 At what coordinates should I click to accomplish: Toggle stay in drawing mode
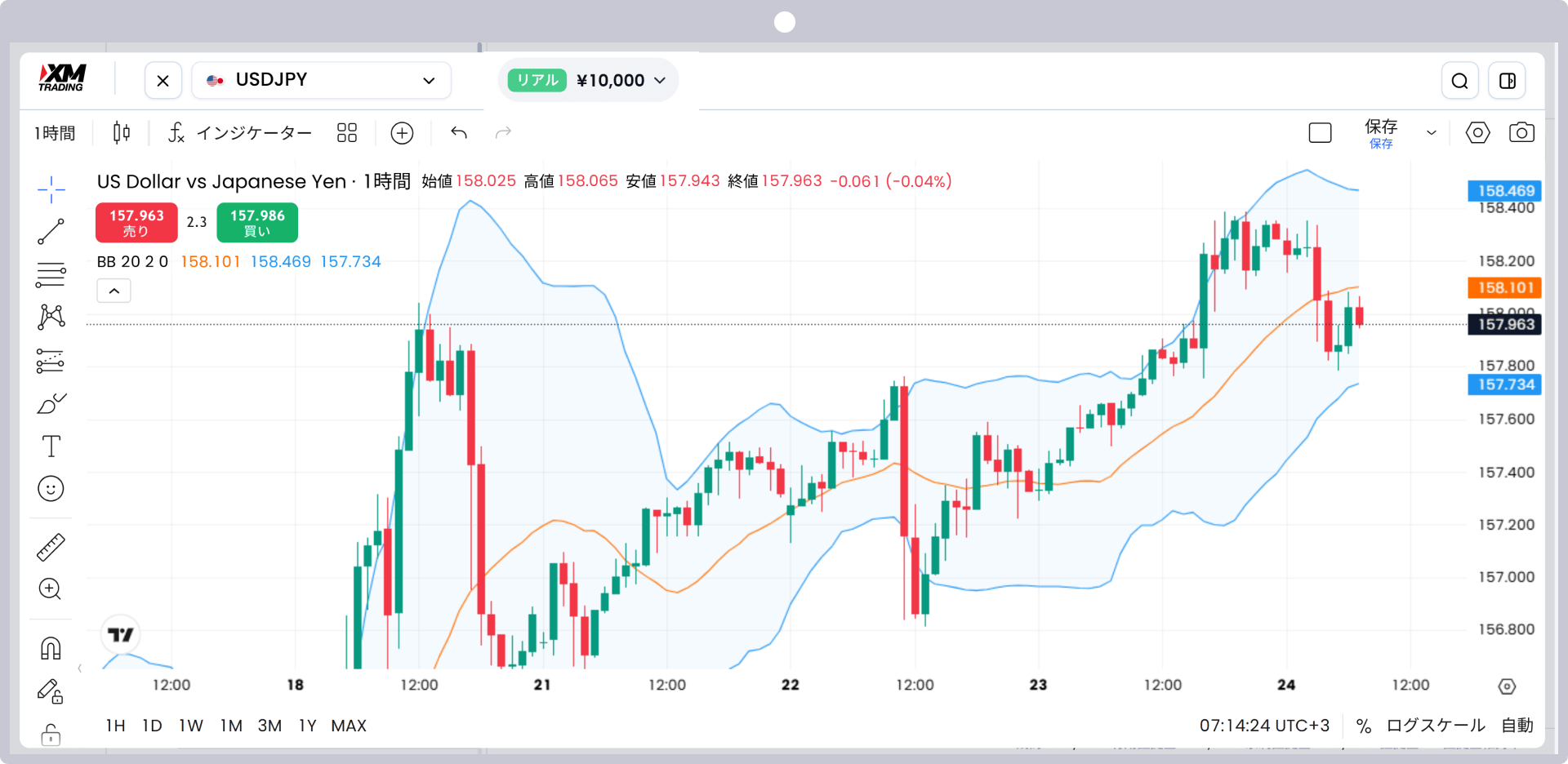click(x=51, y=691)
